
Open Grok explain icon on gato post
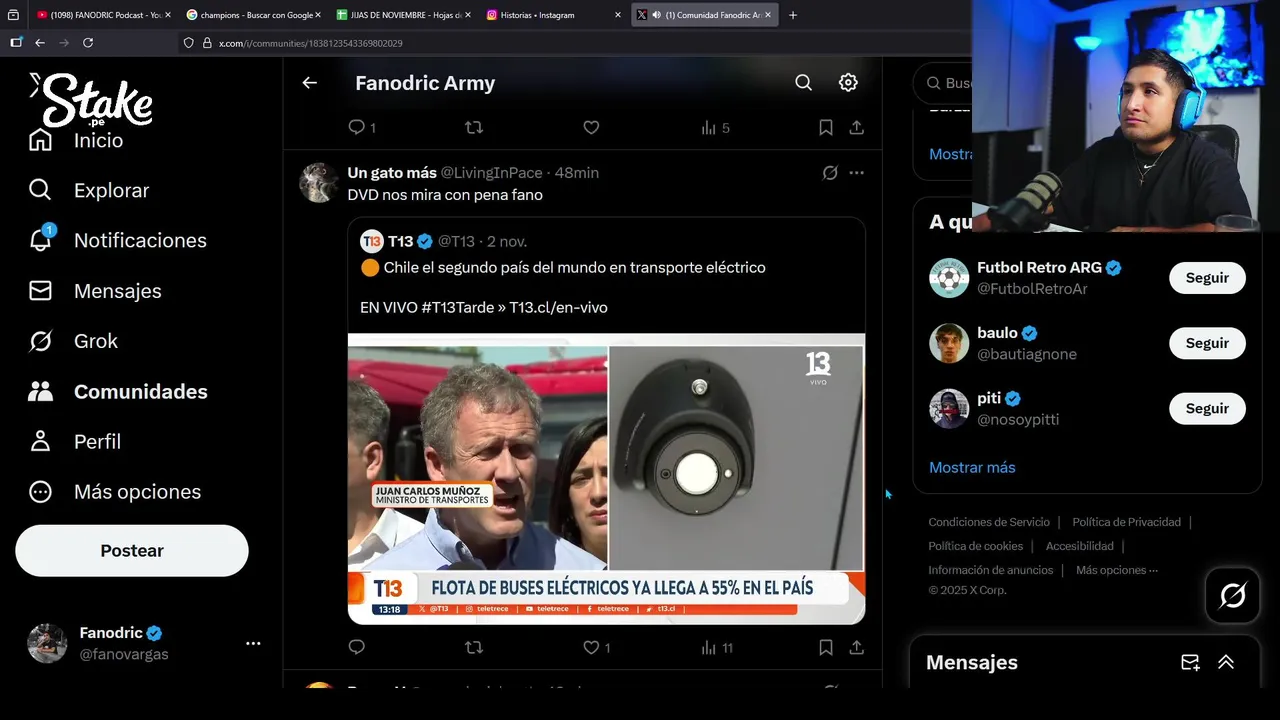[x=830, y=173]
